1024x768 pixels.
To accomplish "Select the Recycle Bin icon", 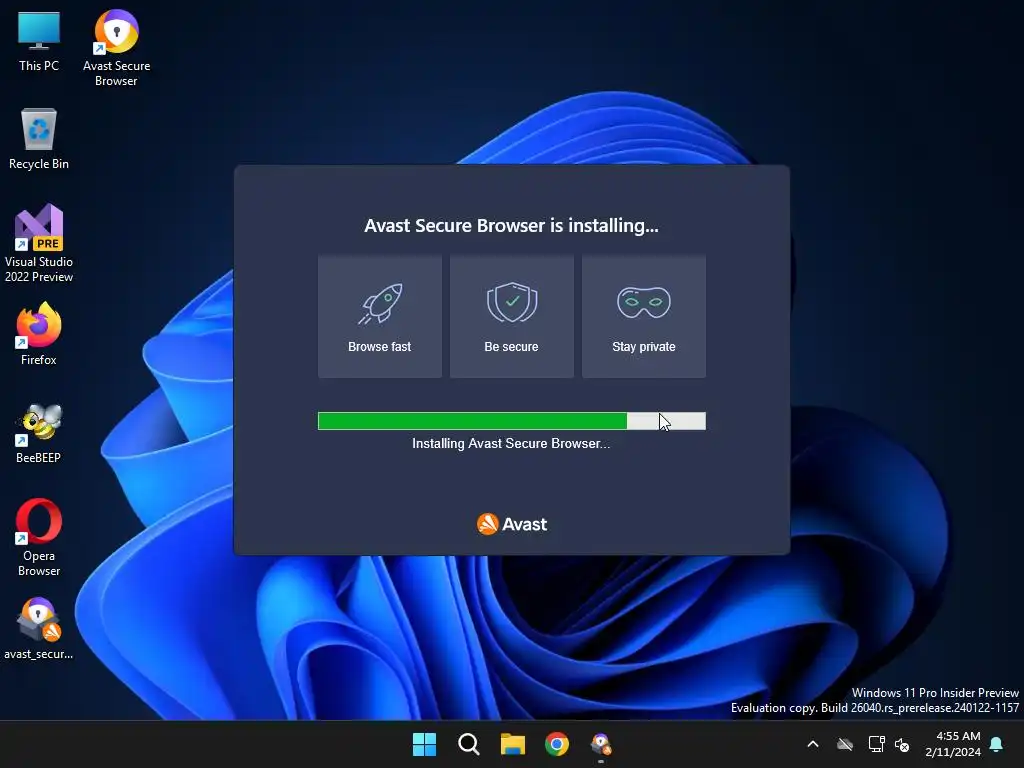I will 39,138.
